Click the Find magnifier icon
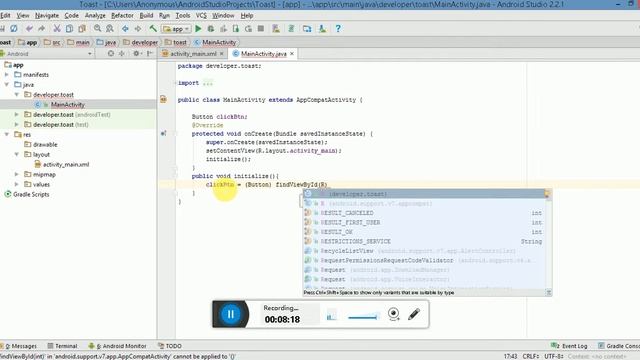This screenshot has height=360, width=640. (97, 29)
